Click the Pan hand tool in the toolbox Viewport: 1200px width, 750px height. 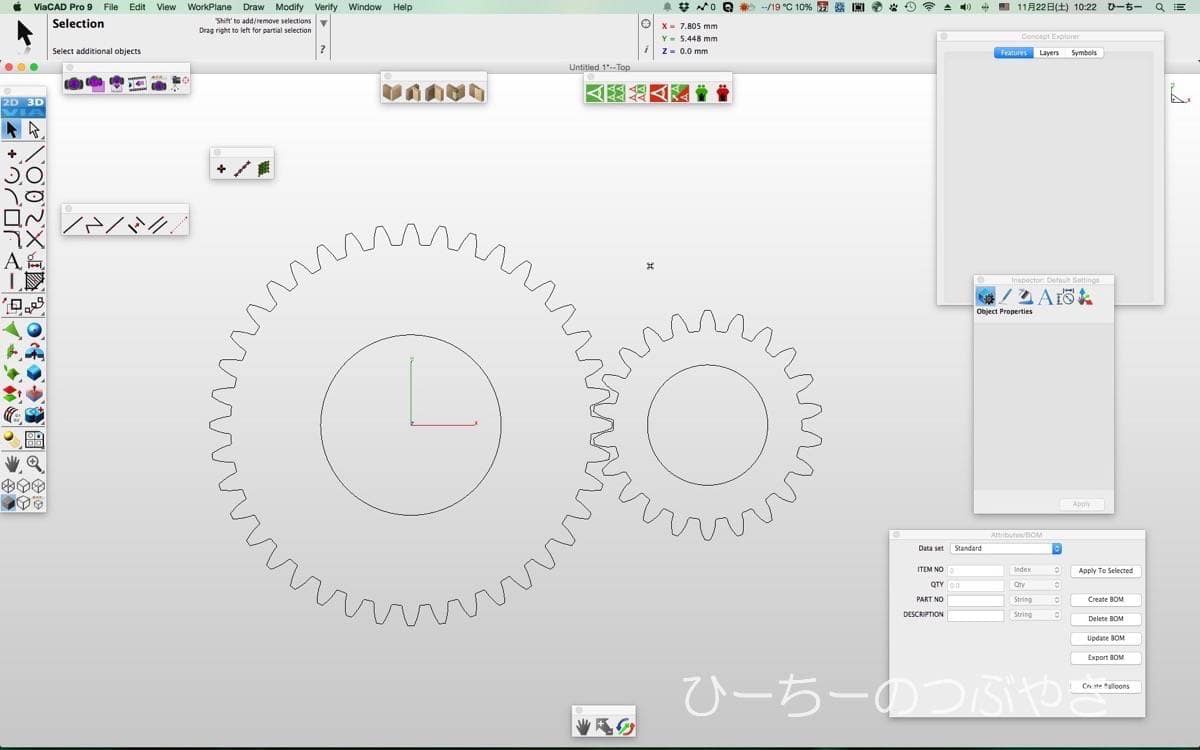click(x=12, y=464)
